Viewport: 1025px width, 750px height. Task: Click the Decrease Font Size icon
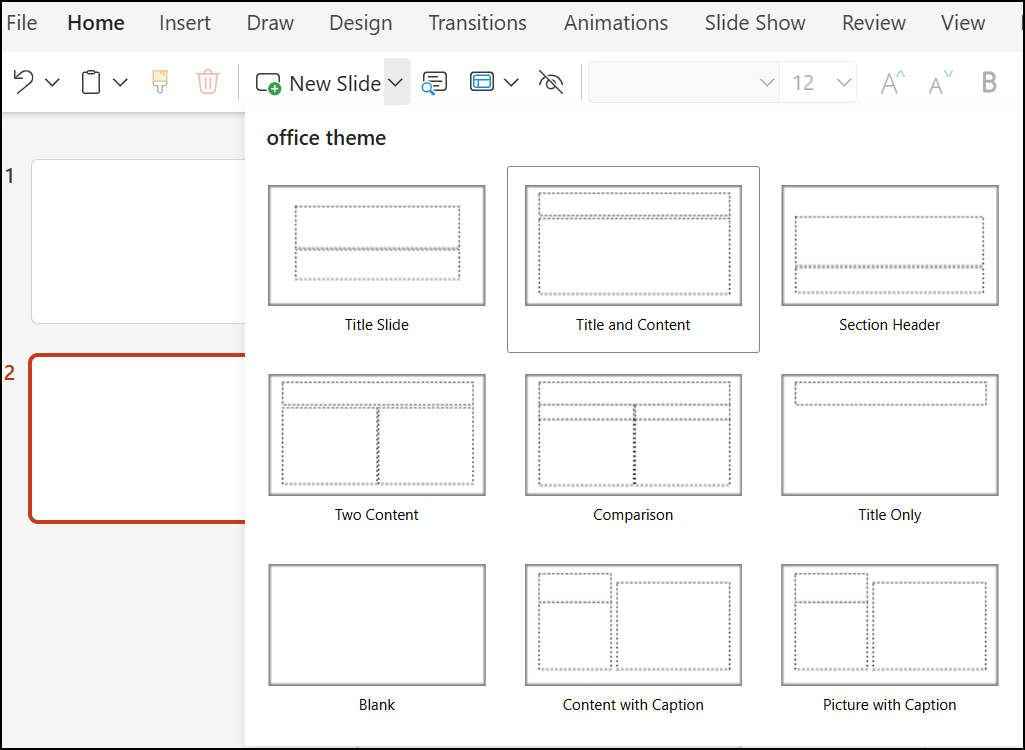[x=938, y=82]
